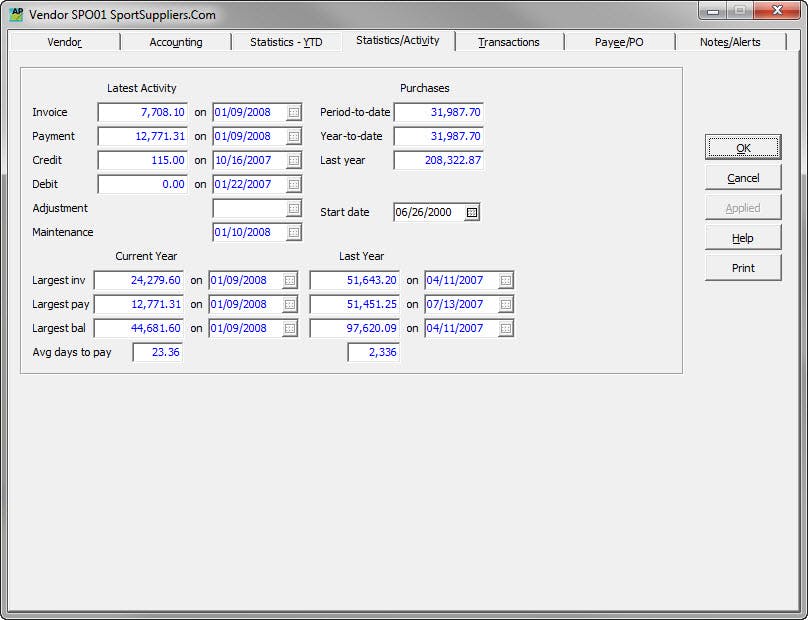The width and height of the screenshot is (808, 620).
Task: Click the Avg days to pay 23.36 field
Action: 158,353
